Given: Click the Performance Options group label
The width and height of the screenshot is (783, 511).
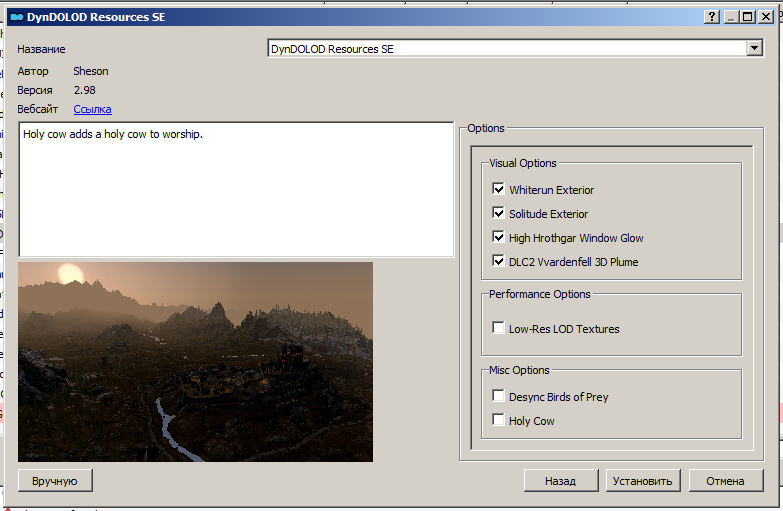Looking at the screenshot, I should (540, 294).
